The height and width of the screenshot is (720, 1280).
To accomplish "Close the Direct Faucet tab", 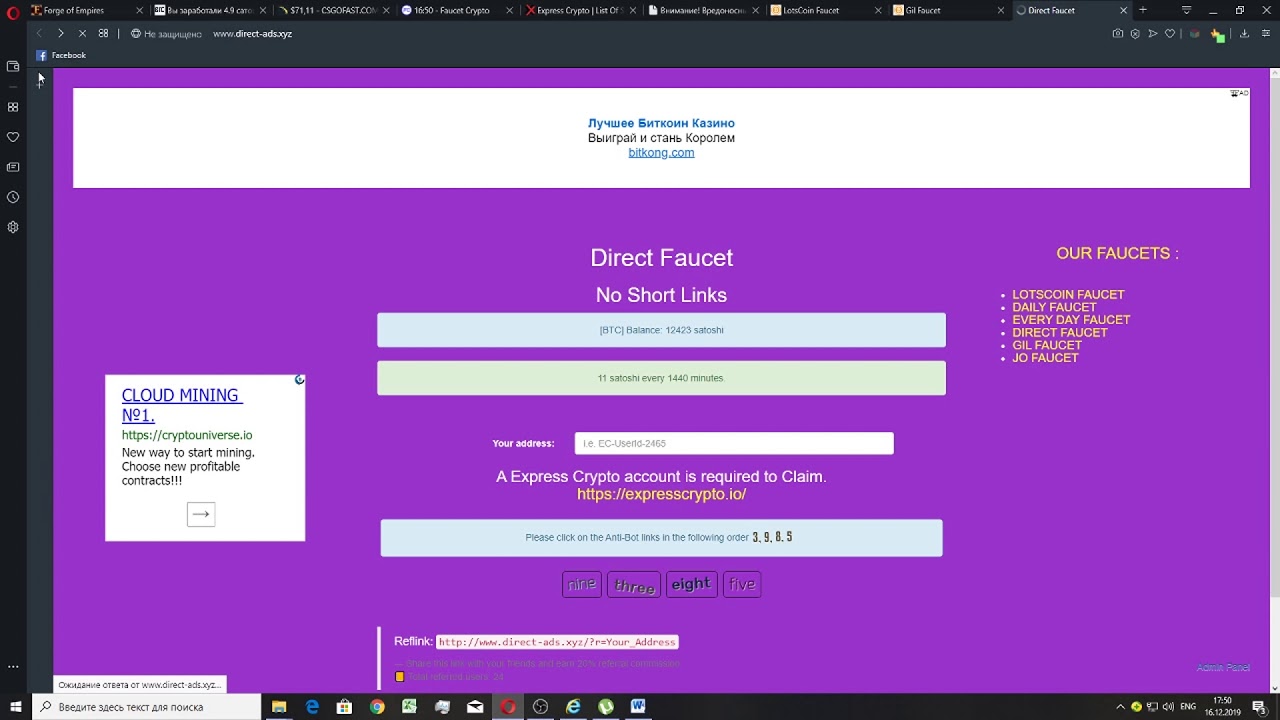I will [x=1123, y=10].
